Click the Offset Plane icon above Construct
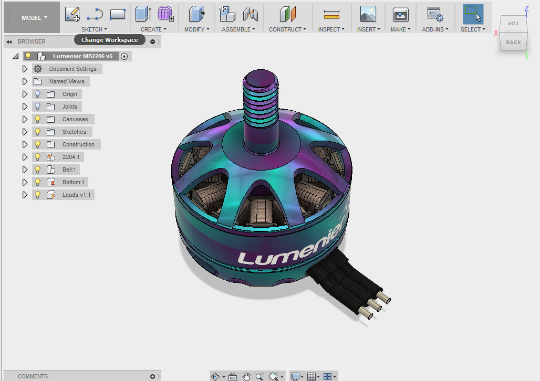Image resolution: width=540 pixels, height=381 pixels. (288, 14)
